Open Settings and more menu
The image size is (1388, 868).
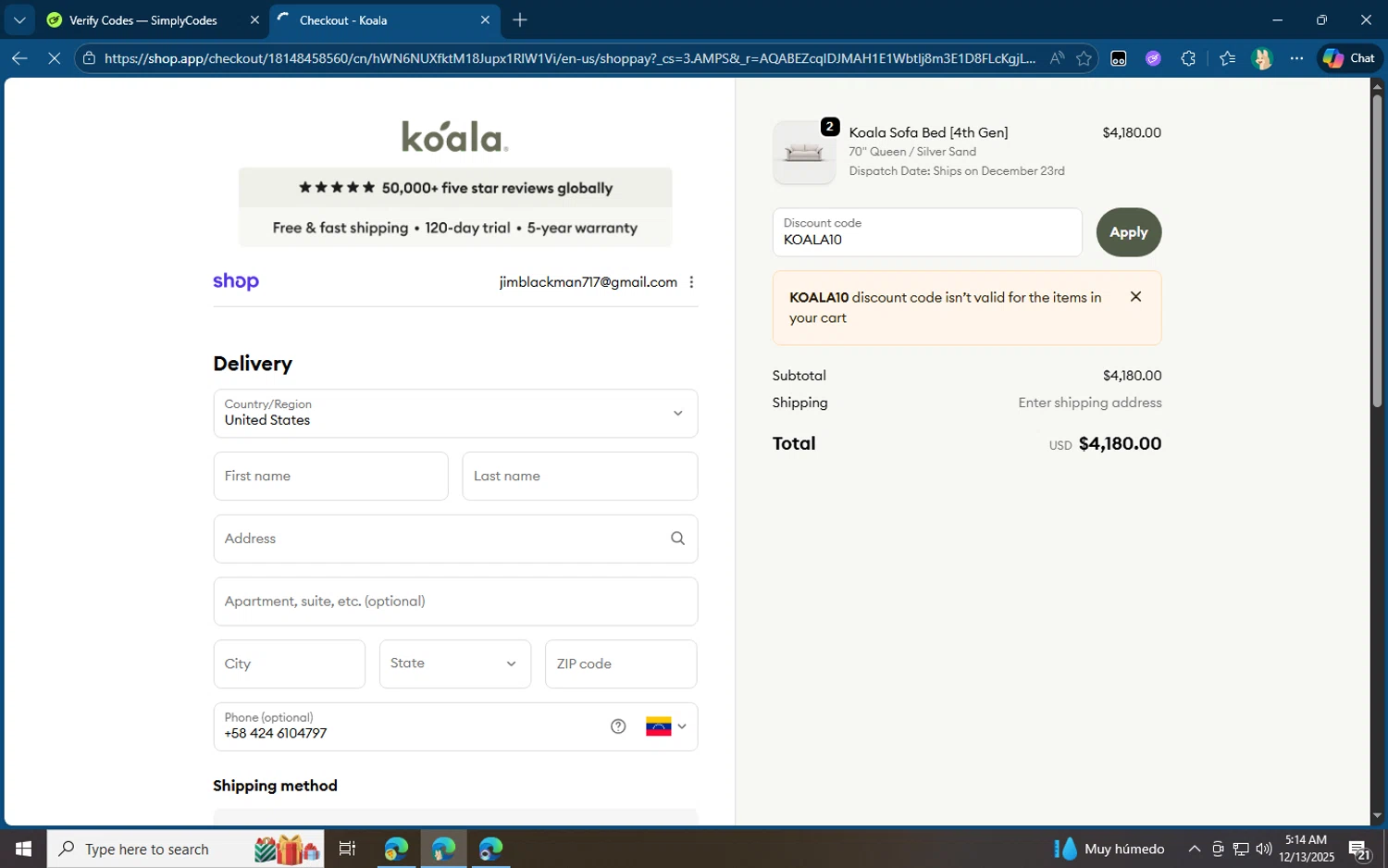point(1297,58)
